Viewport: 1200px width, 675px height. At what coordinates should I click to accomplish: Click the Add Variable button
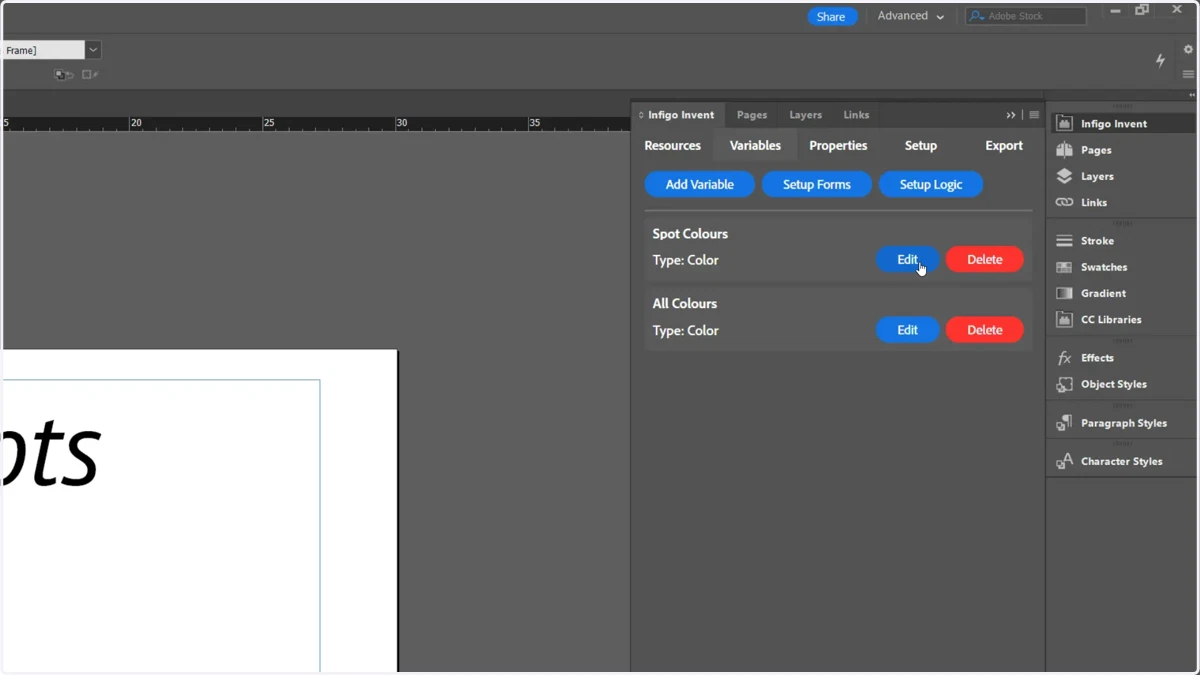click(x=700, y=184)
